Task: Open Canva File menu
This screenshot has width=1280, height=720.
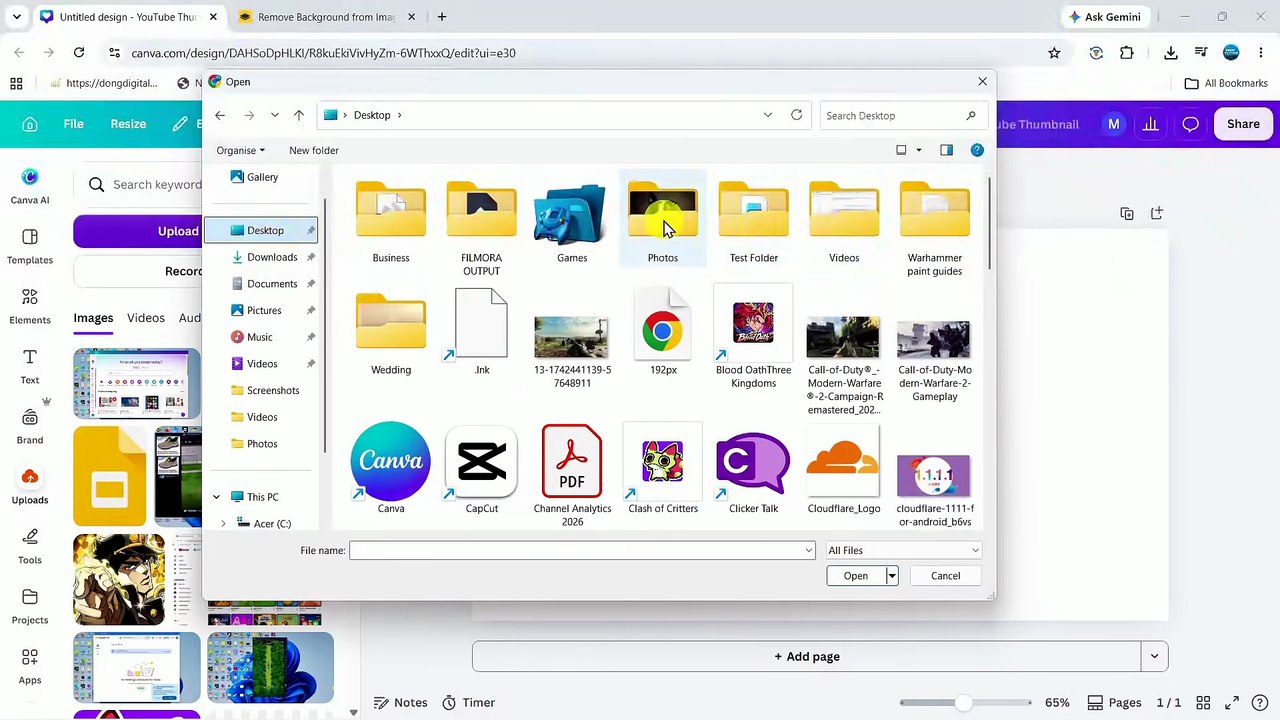Action: pos(73,124)
